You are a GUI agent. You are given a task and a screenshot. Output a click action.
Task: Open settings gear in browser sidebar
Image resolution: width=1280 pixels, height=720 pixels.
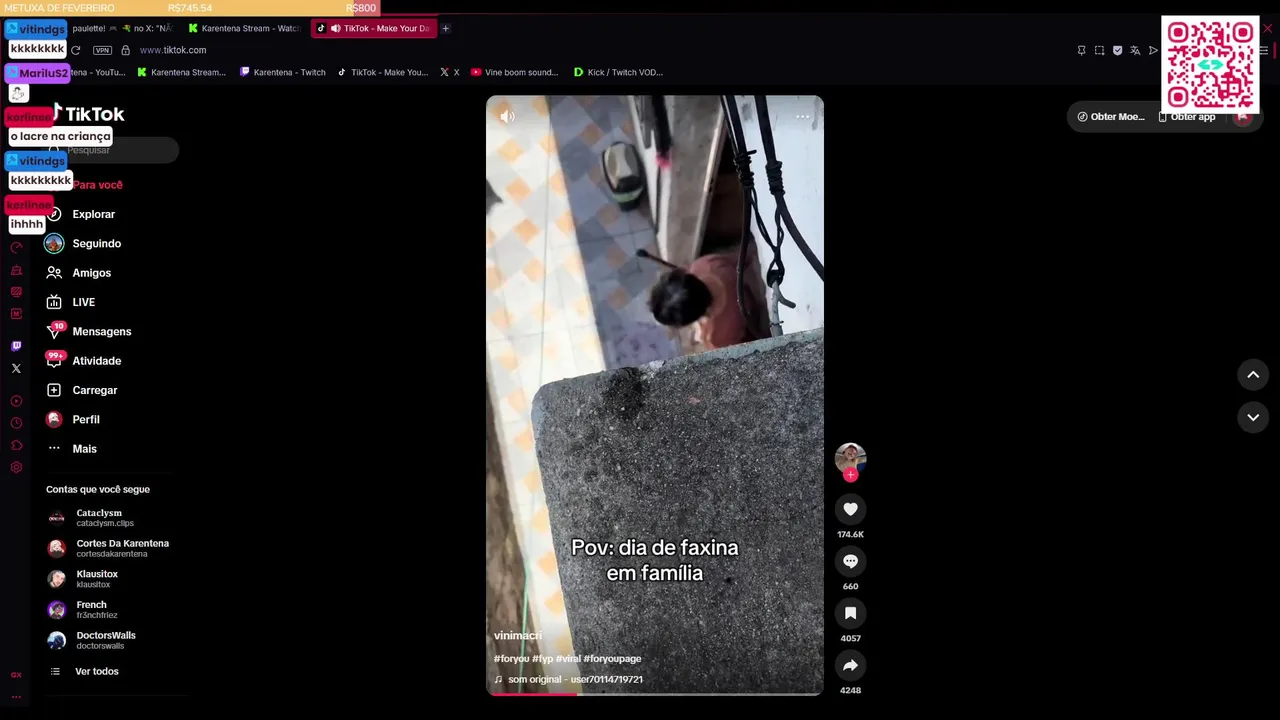coord(16,467)
